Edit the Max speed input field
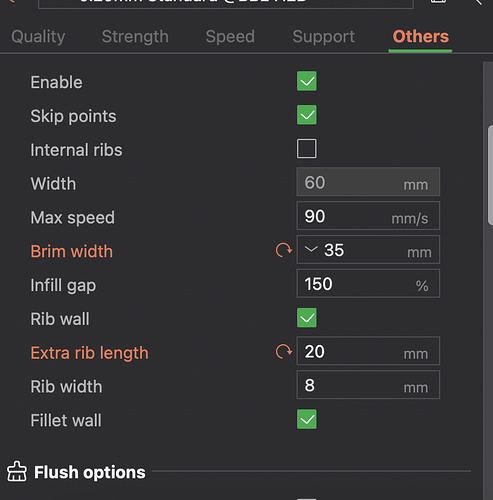 click(368, 216)
